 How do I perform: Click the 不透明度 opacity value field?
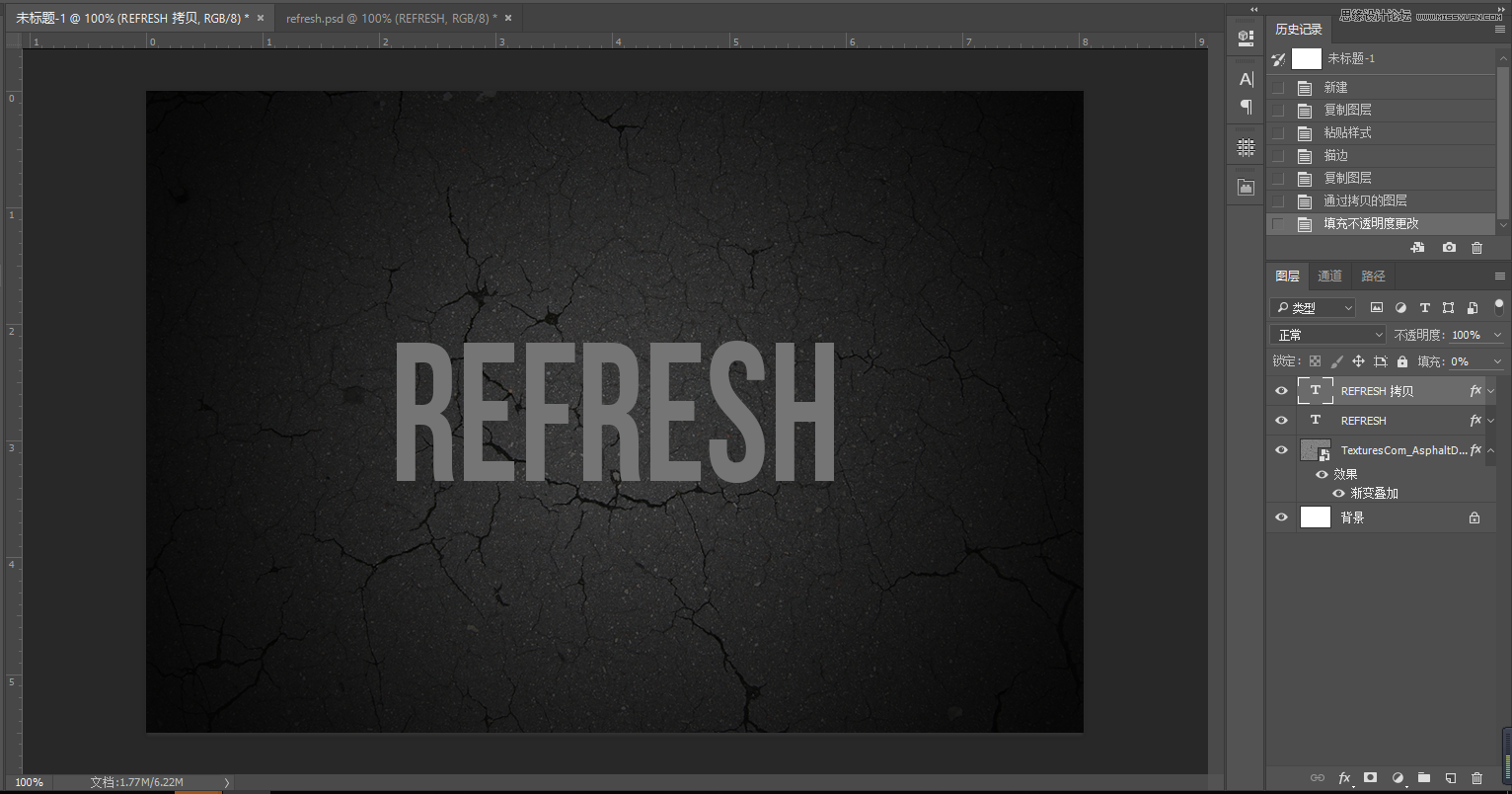[x=1466, y=335]
